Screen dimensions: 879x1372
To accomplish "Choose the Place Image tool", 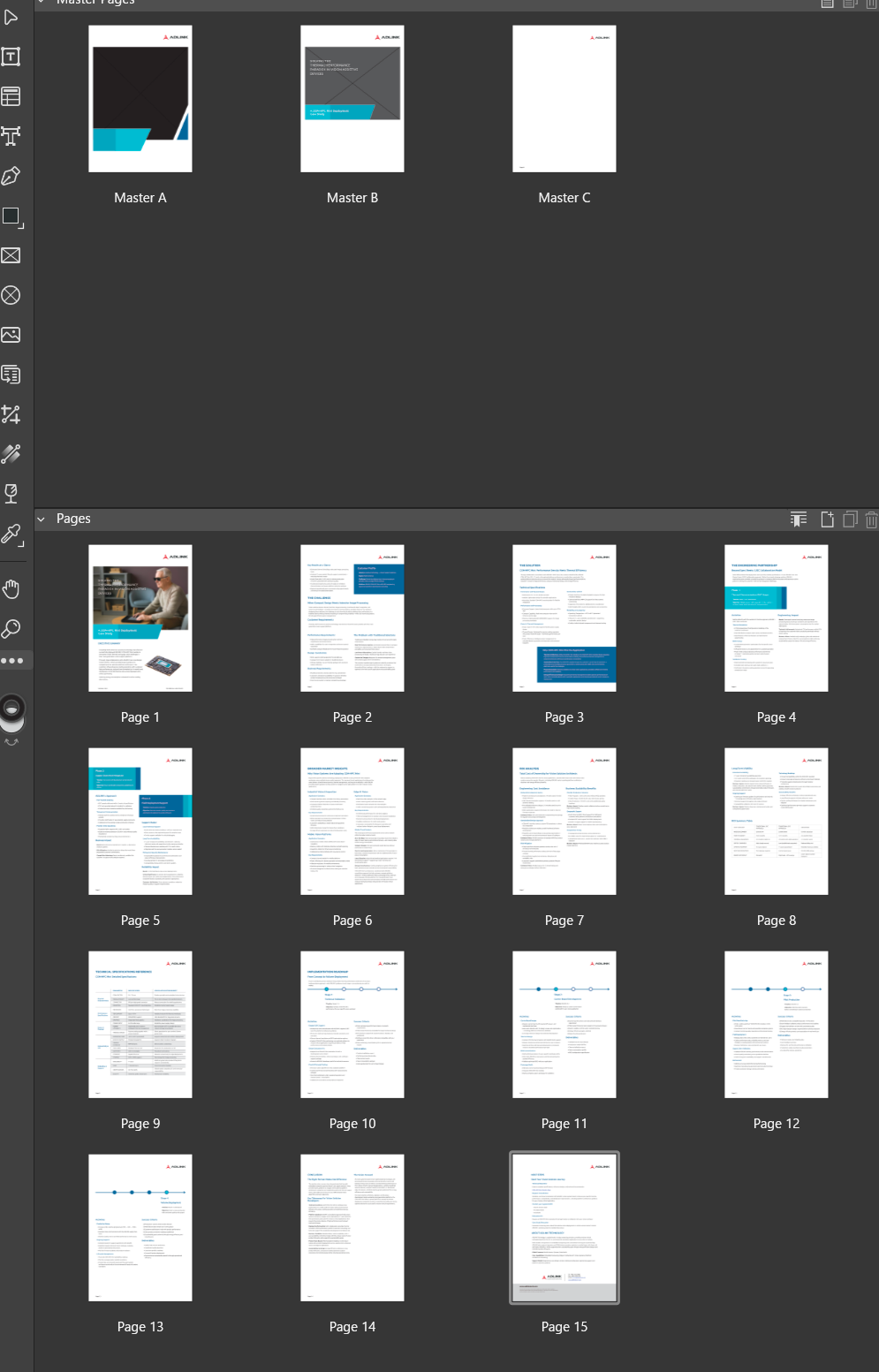I will tap(11, 335).
